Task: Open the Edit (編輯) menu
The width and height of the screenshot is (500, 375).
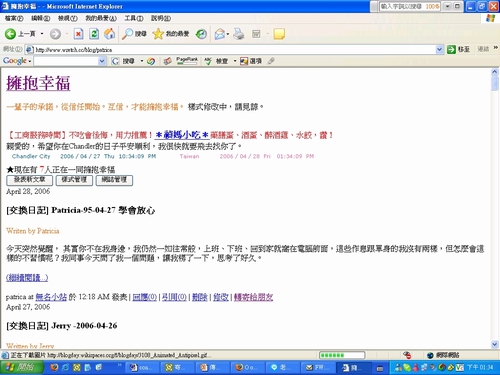Action: [x=40, y=18]
